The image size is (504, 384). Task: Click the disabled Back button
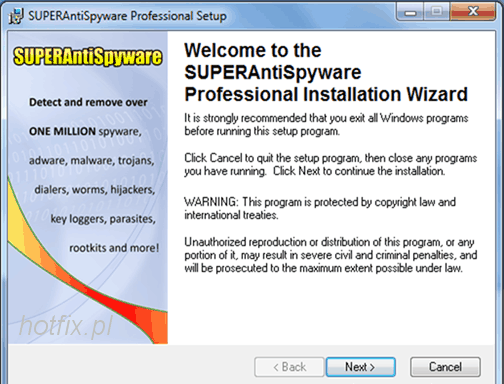tap(289, 367)
